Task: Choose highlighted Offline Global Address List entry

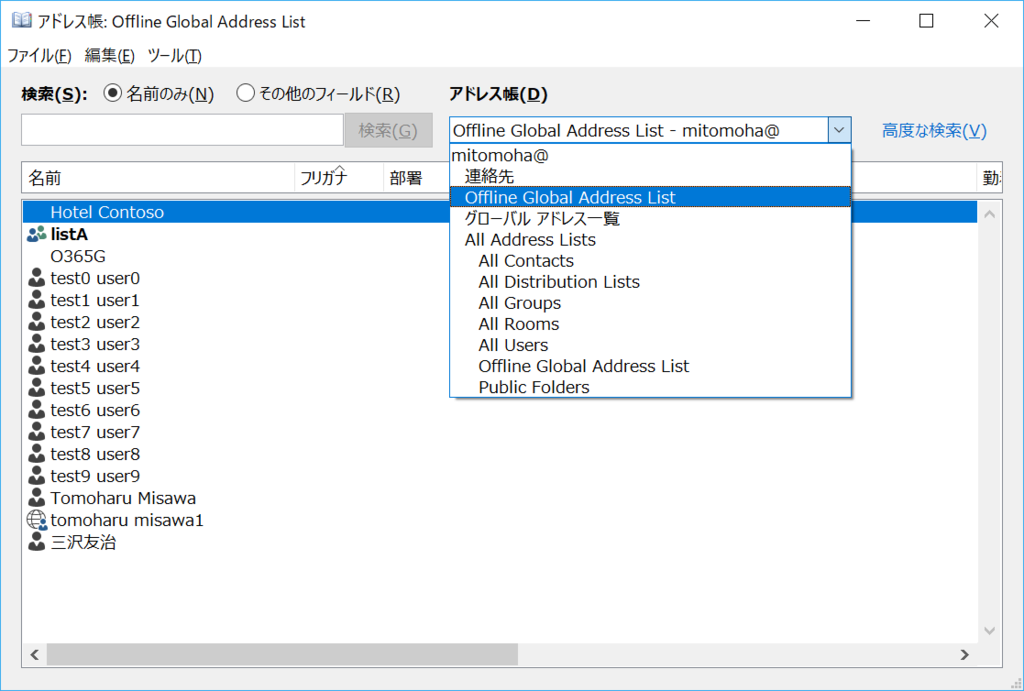Action: point(650,197)
